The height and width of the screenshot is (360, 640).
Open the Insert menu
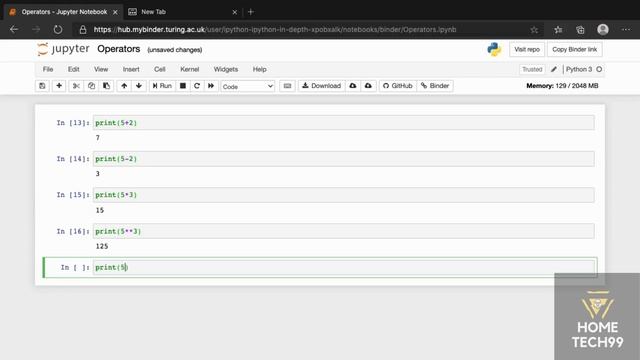click(x=131, y=69)
